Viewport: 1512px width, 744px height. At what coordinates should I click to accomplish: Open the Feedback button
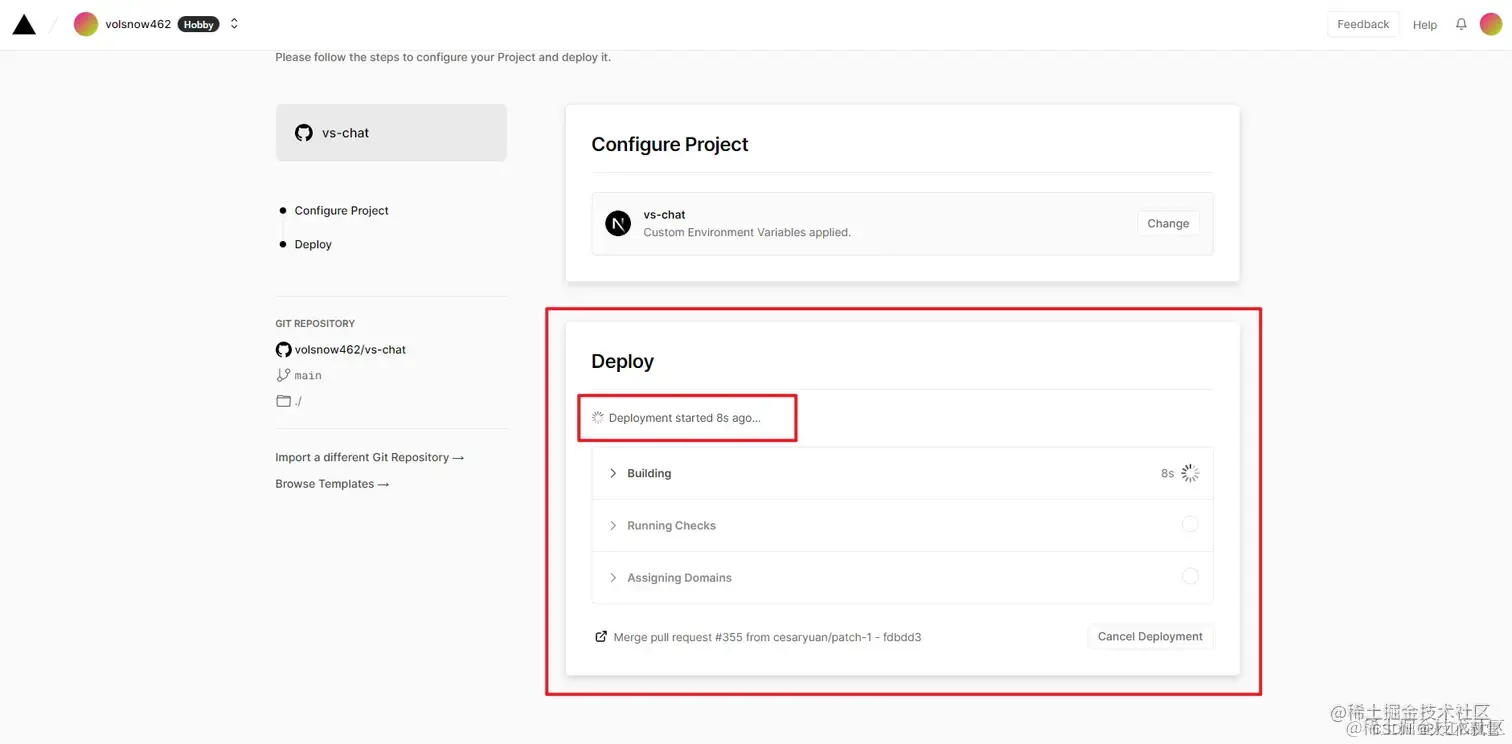tap(1363, 24)
